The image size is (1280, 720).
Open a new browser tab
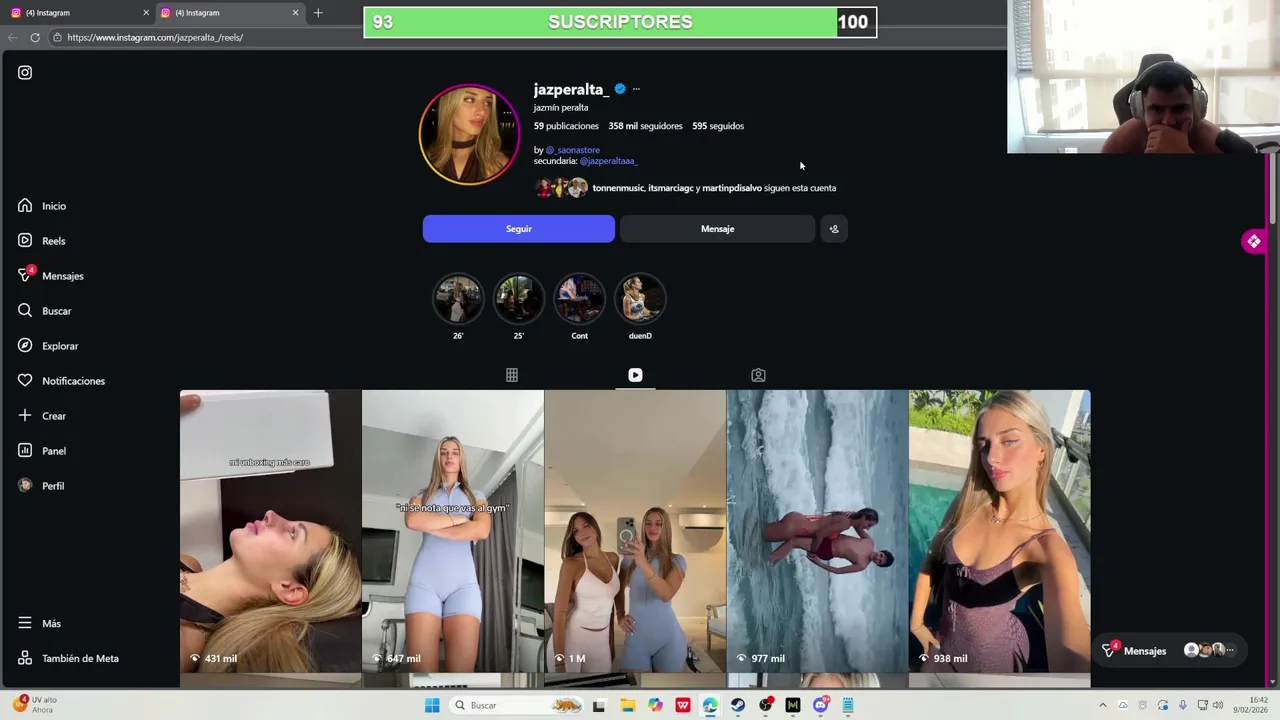318,13
